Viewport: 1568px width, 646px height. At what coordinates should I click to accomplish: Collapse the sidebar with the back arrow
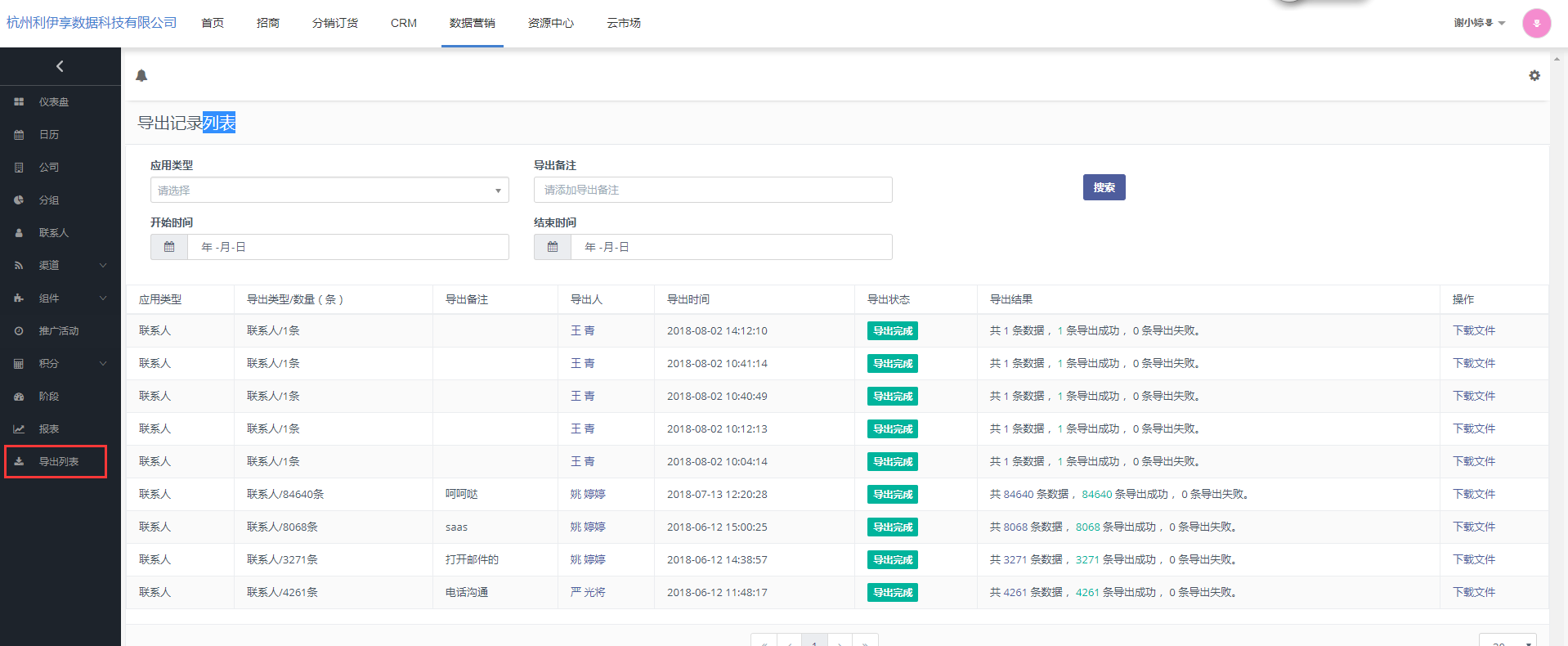click(60, 66)
